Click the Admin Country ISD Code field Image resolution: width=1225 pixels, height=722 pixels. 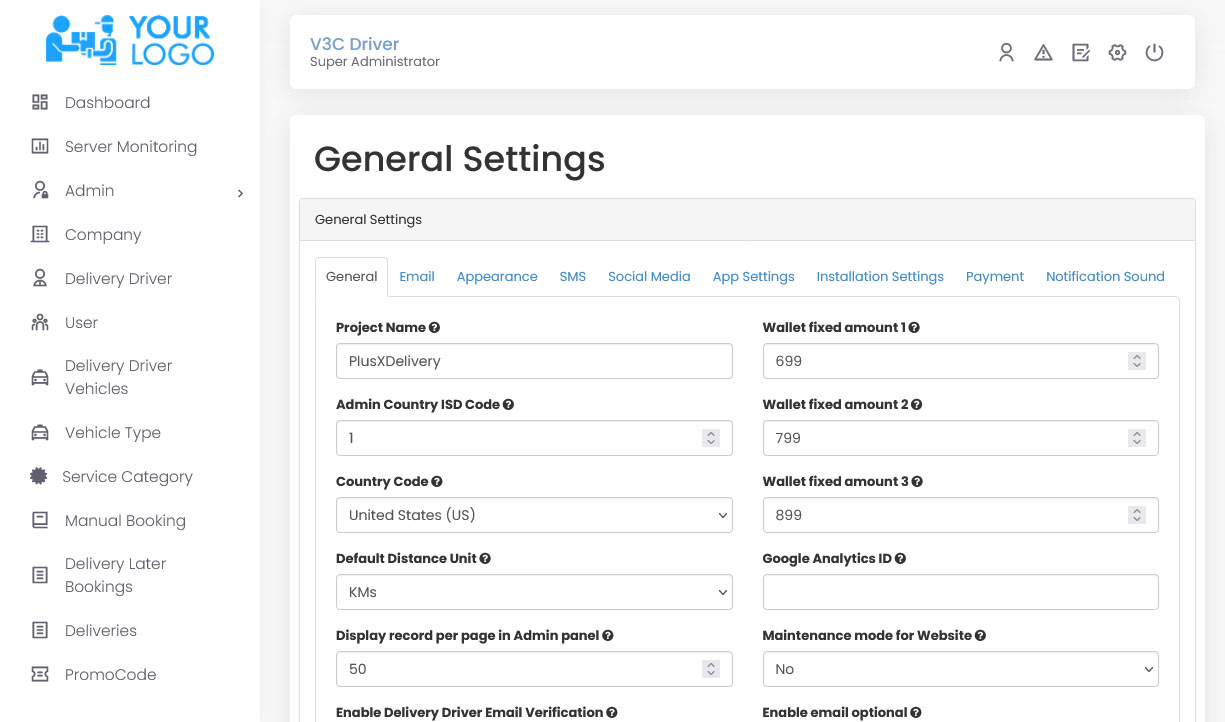(x=534, y=438)
